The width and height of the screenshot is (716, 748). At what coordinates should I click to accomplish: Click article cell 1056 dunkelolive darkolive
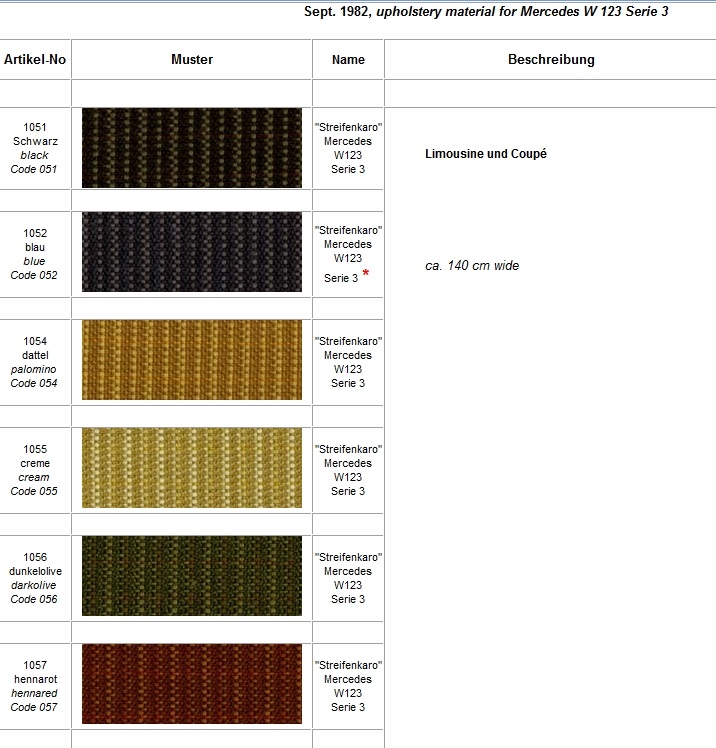pos(35,578)
